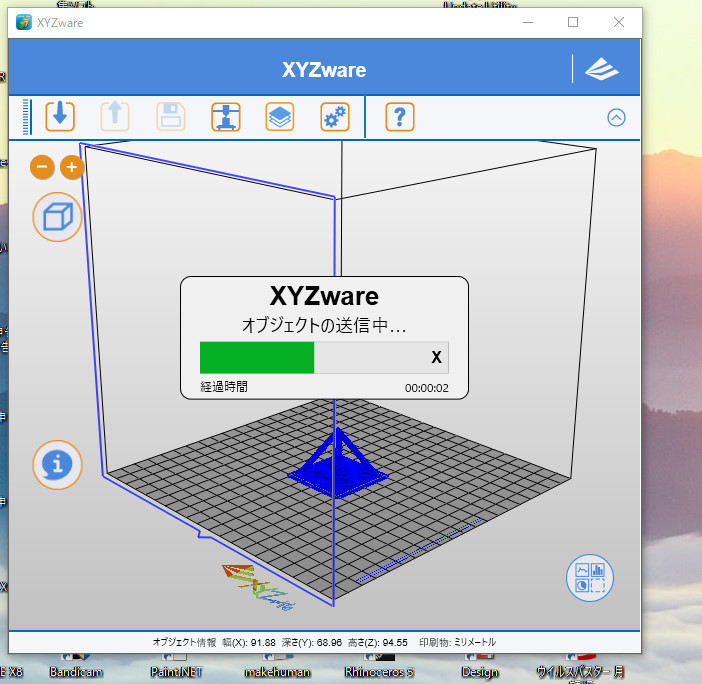Click the zoom in plus button

tap(72, 167)
